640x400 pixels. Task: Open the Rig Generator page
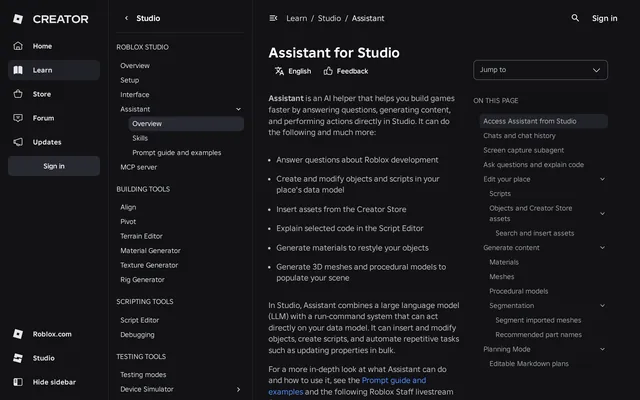click(142, 279)
